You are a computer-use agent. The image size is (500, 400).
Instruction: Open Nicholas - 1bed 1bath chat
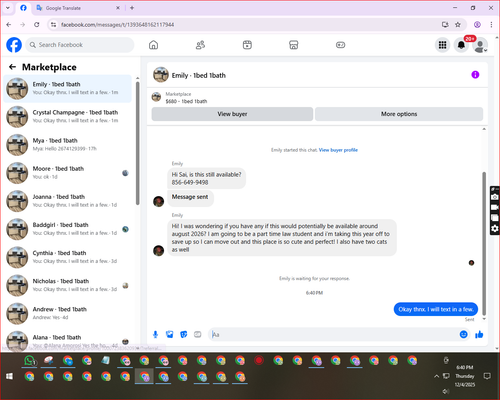click(68, 285)
